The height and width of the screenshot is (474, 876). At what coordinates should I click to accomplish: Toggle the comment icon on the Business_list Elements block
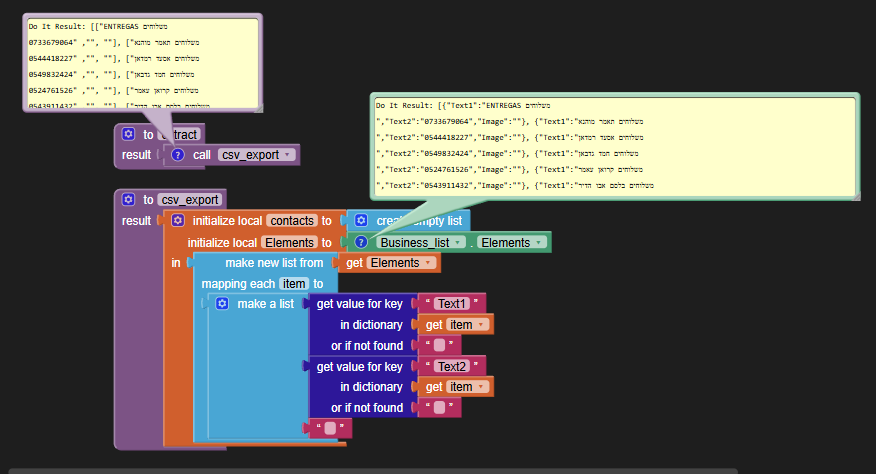pyautogui.click(x=361, y=242)
